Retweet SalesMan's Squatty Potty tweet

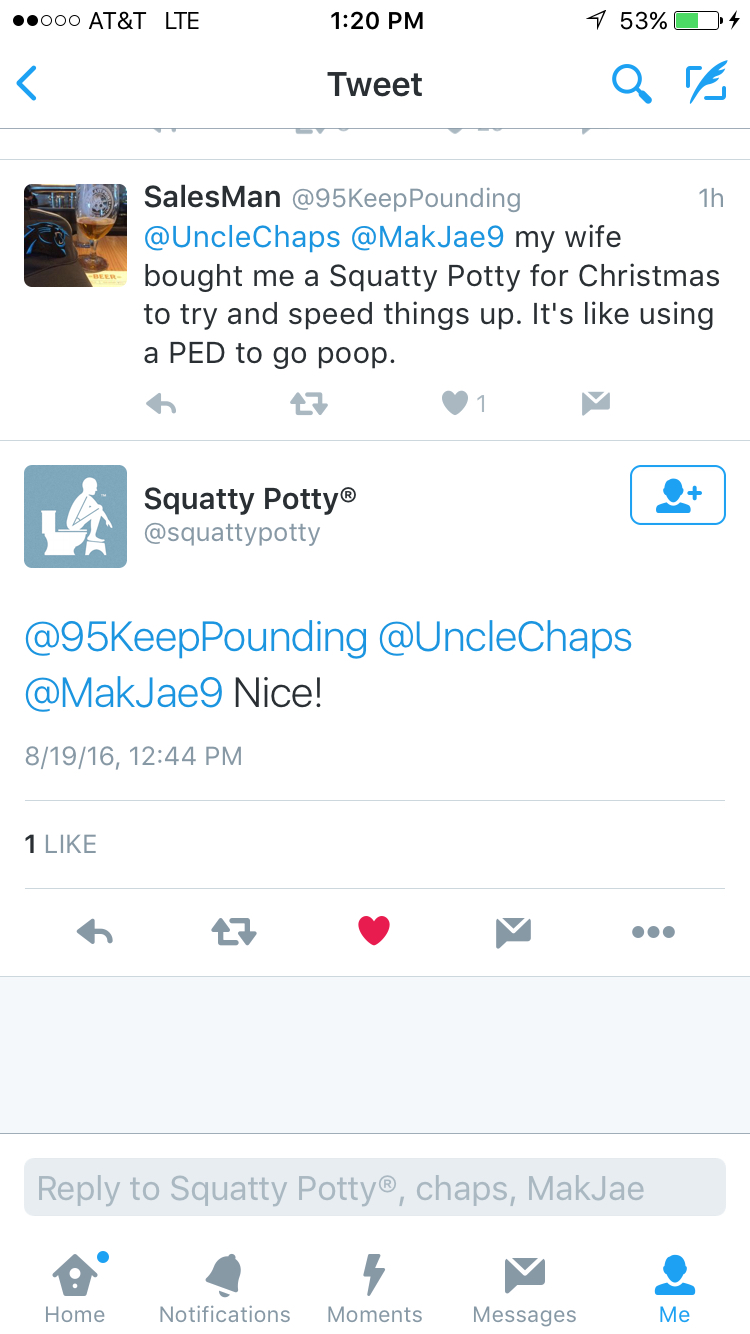tap(308, 403)
